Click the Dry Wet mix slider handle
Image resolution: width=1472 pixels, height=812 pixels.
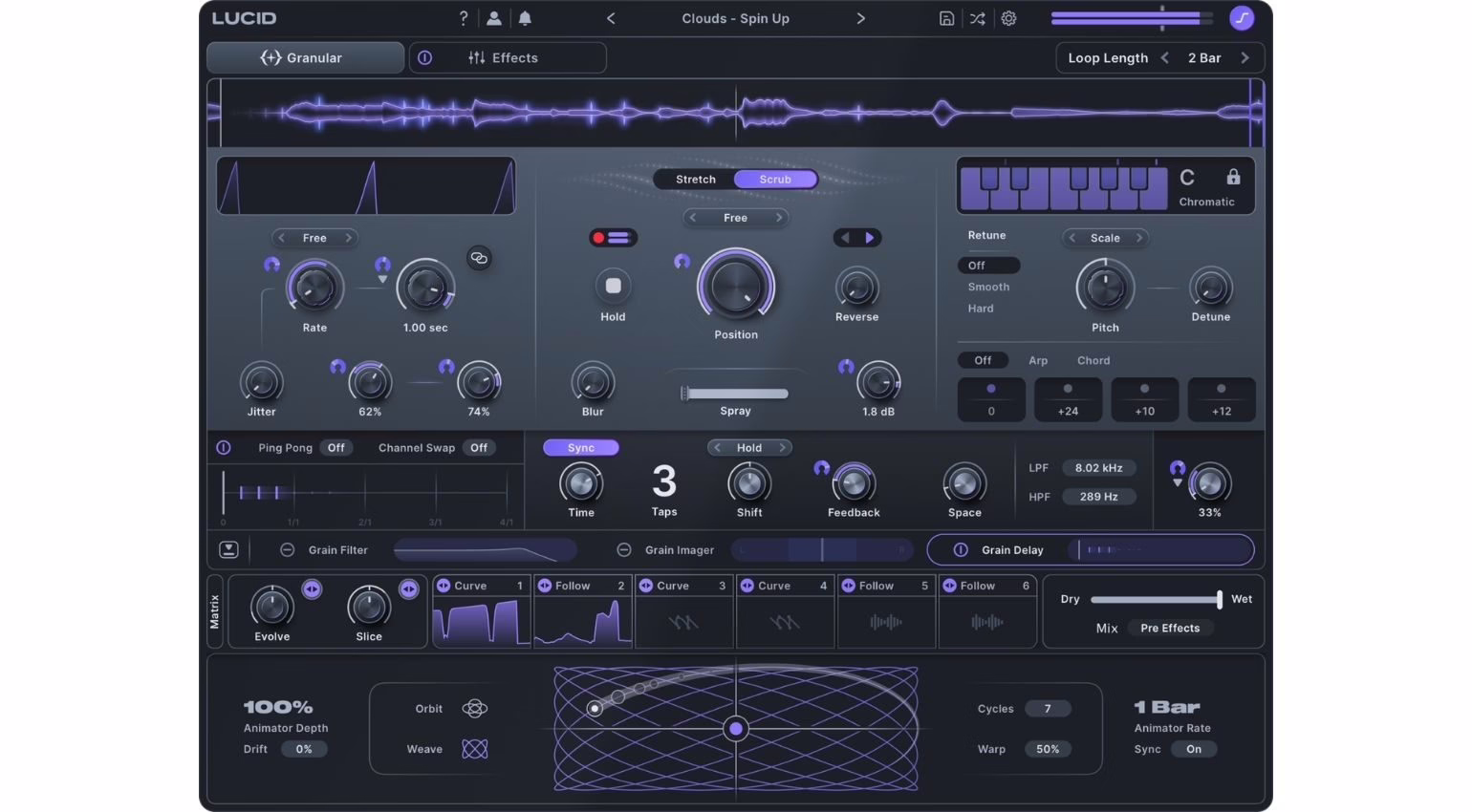[1219, 599]
